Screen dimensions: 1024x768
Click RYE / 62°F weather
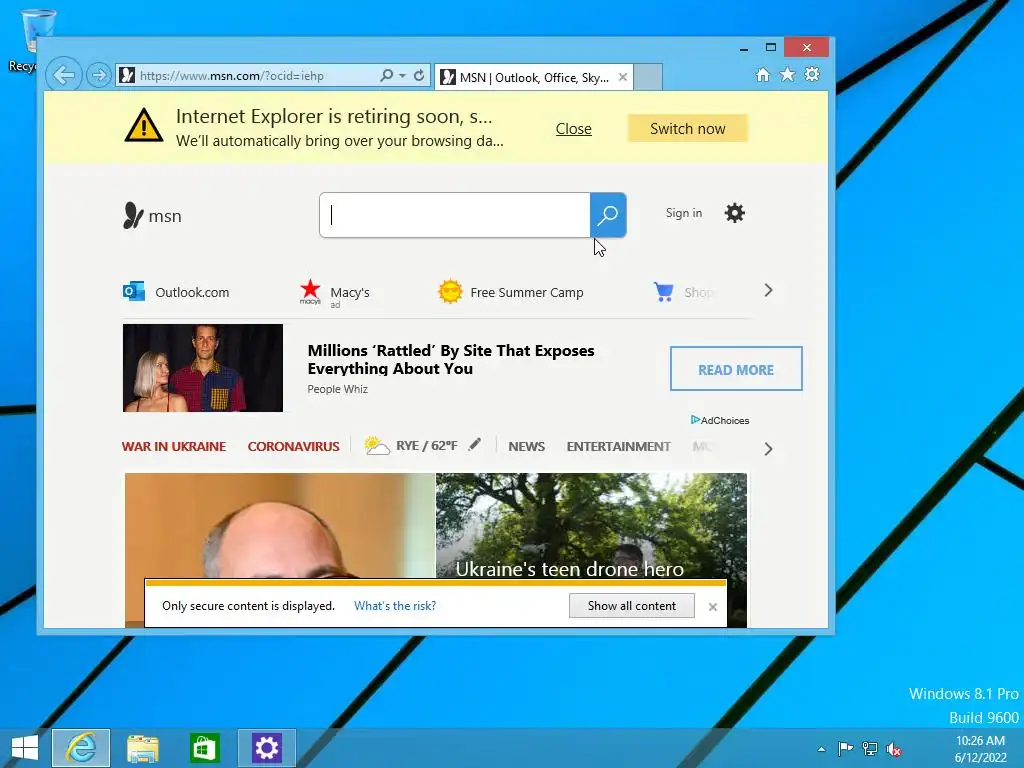[x=426, y=446]
